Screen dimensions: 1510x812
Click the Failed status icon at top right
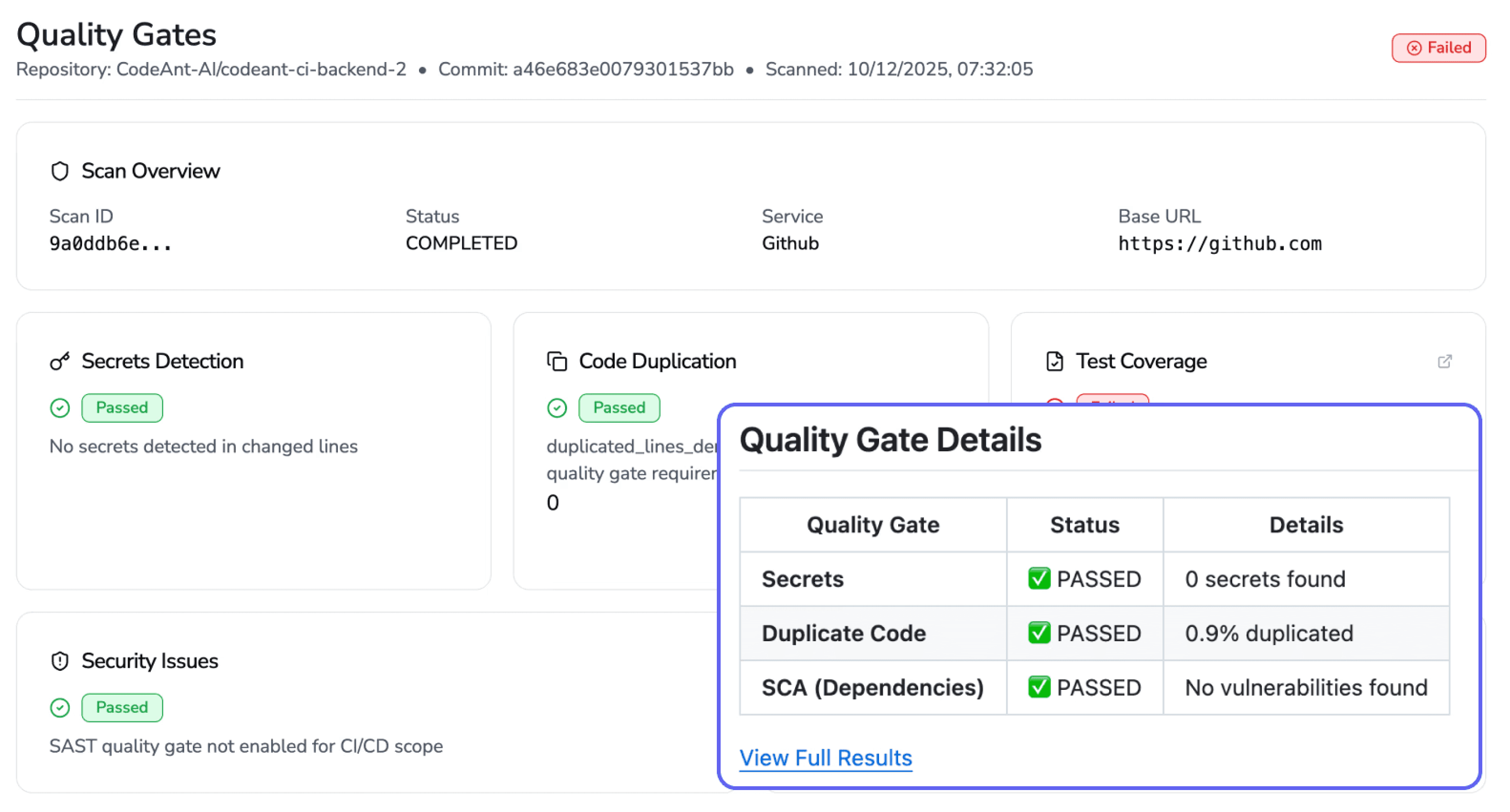[x=1415, y=47]
